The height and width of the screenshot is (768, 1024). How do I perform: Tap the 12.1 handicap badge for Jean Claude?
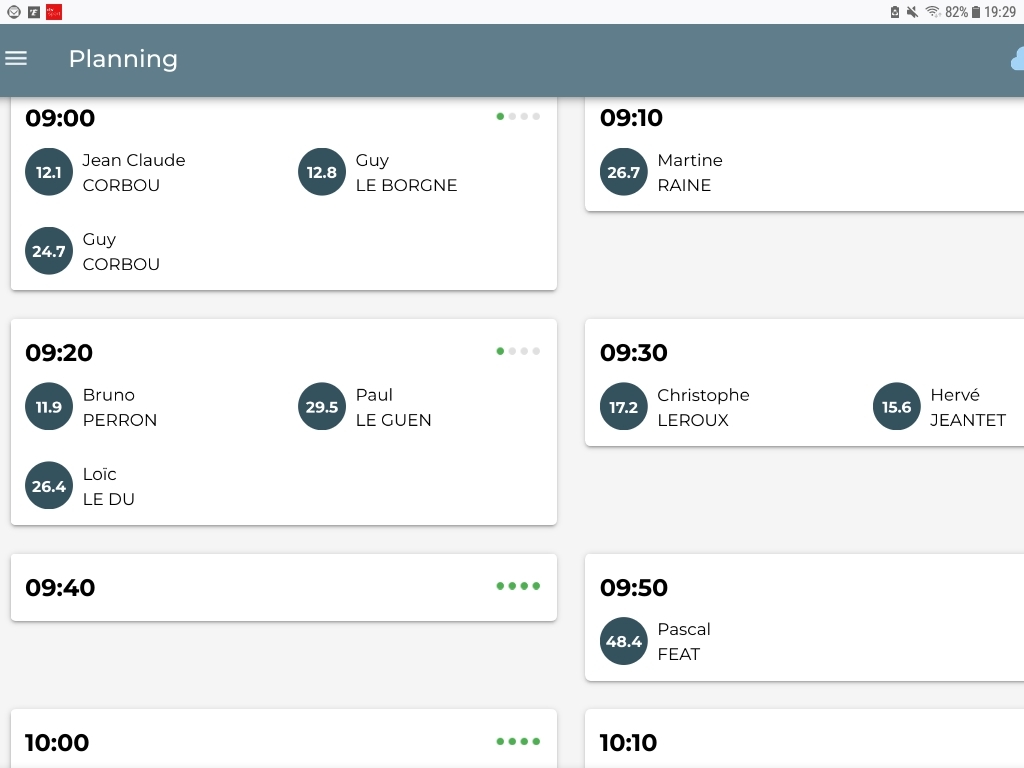[x=49, y=172]
